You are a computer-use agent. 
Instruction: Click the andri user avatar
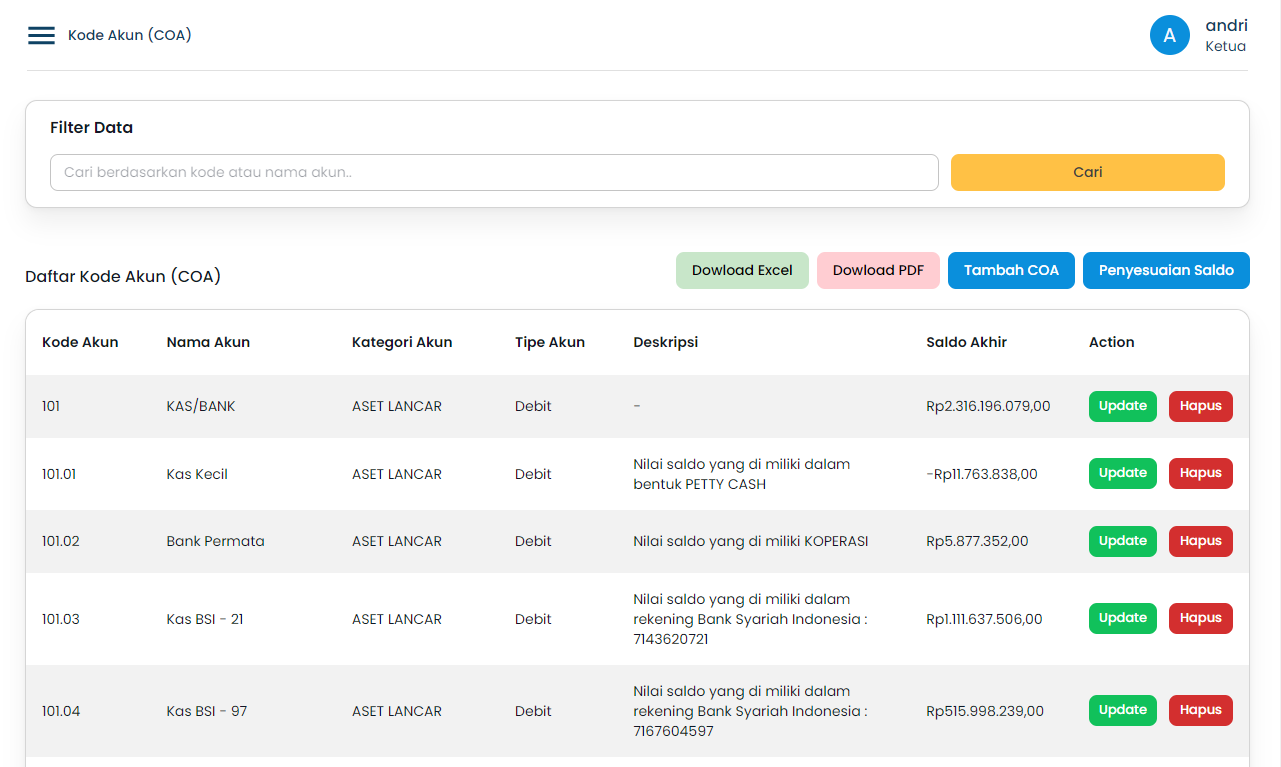[1169, 35]
